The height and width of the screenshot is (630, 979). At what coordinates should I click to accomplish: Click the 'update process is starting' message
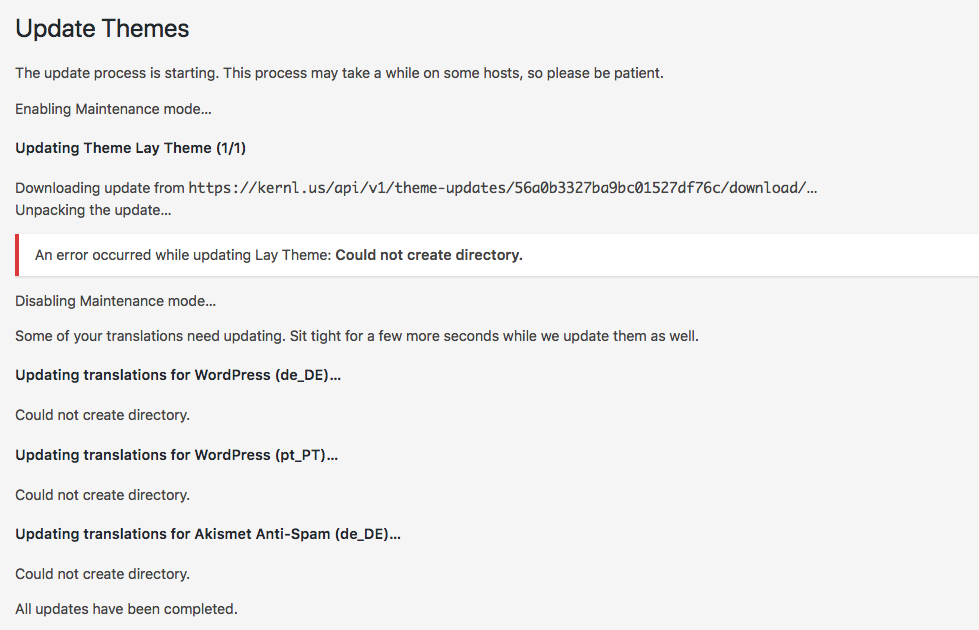(x=339, y=73)
